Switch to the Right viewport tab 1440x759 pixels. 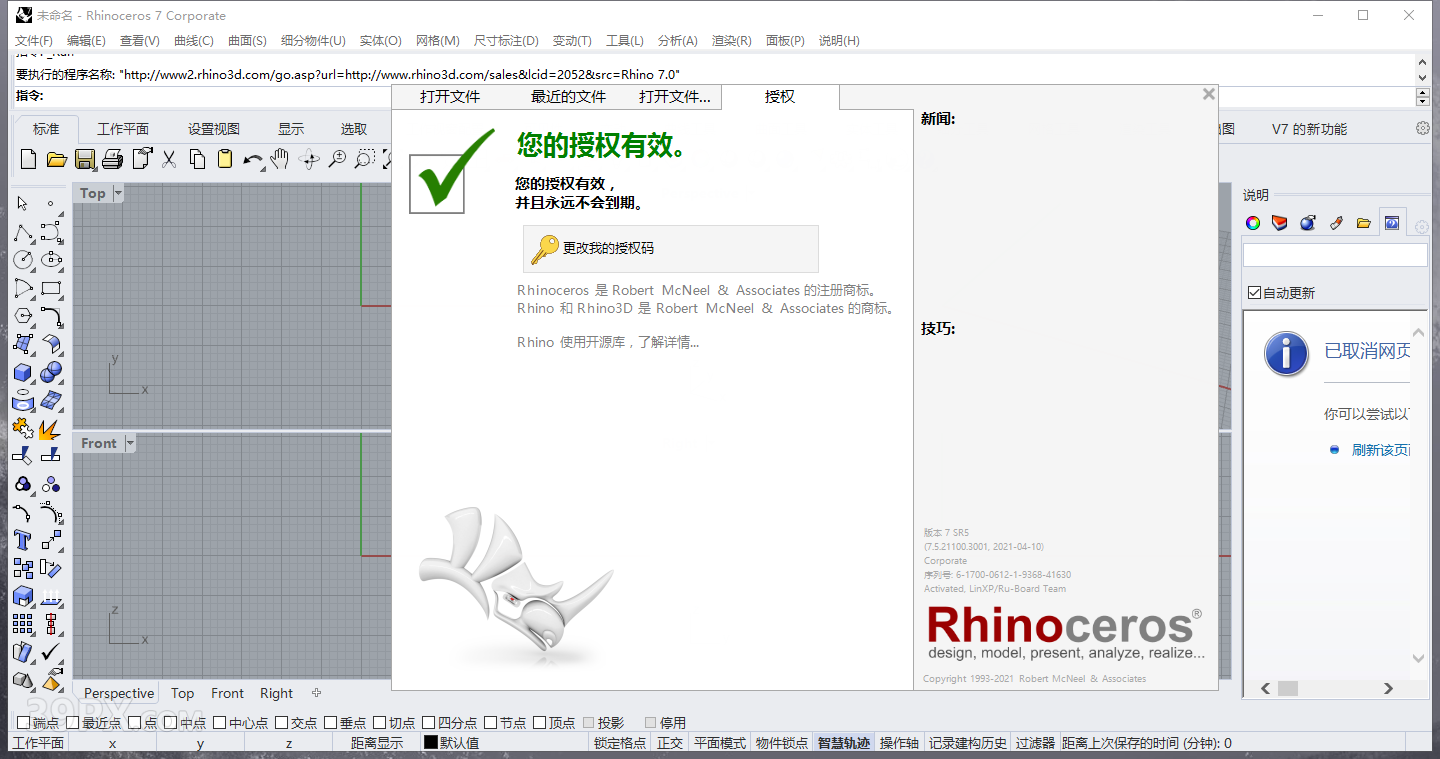(276, 693)
